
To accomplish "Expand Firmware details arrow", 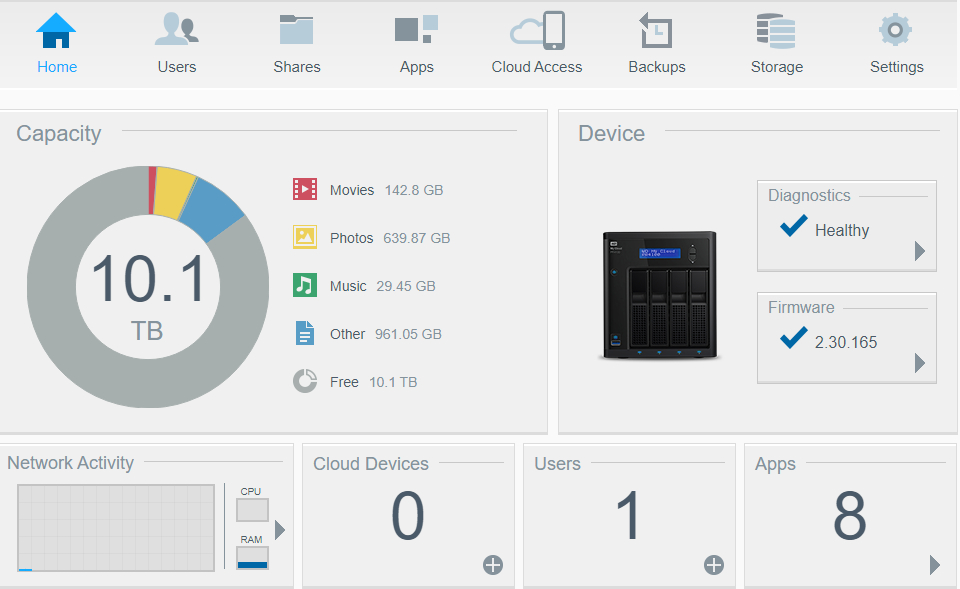I will 920,363.
